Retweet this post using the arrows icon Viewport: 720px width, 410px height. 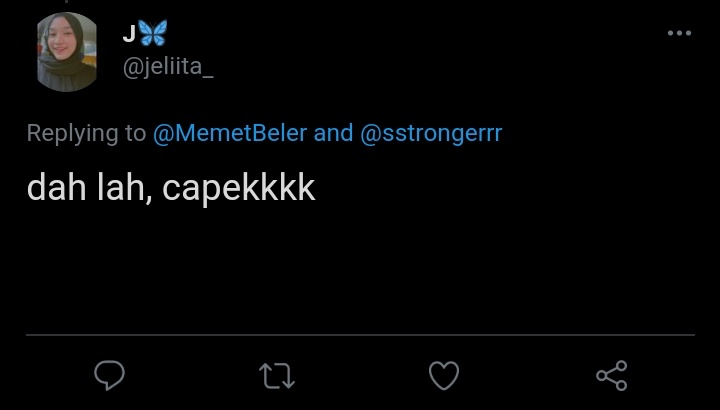pos(276,376)
